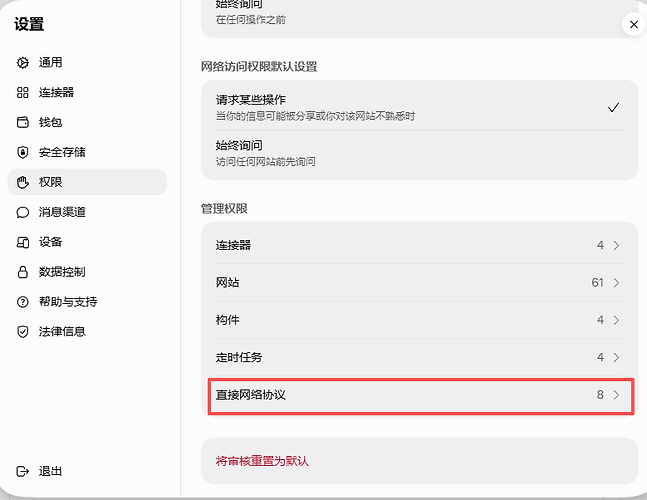Click the 权限 hand icon
The height and width of the screenshot is (500, 647).
coord(23,182)
